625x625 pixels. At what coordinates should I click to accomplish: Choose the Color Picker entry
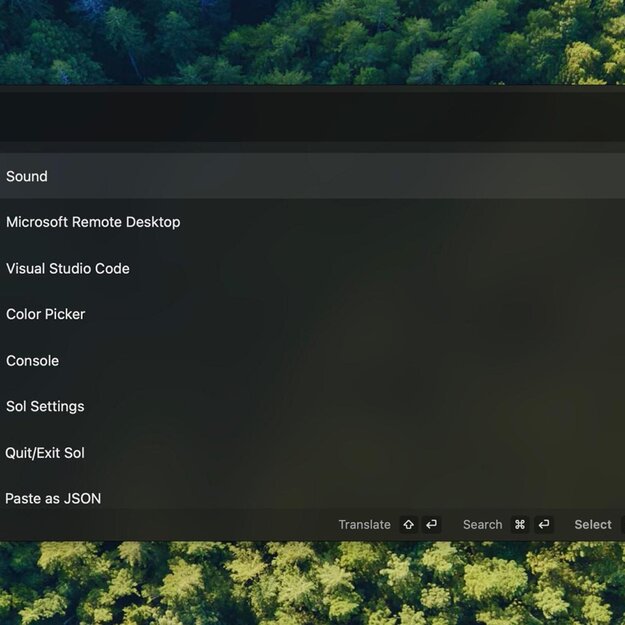tap(312, 314)
